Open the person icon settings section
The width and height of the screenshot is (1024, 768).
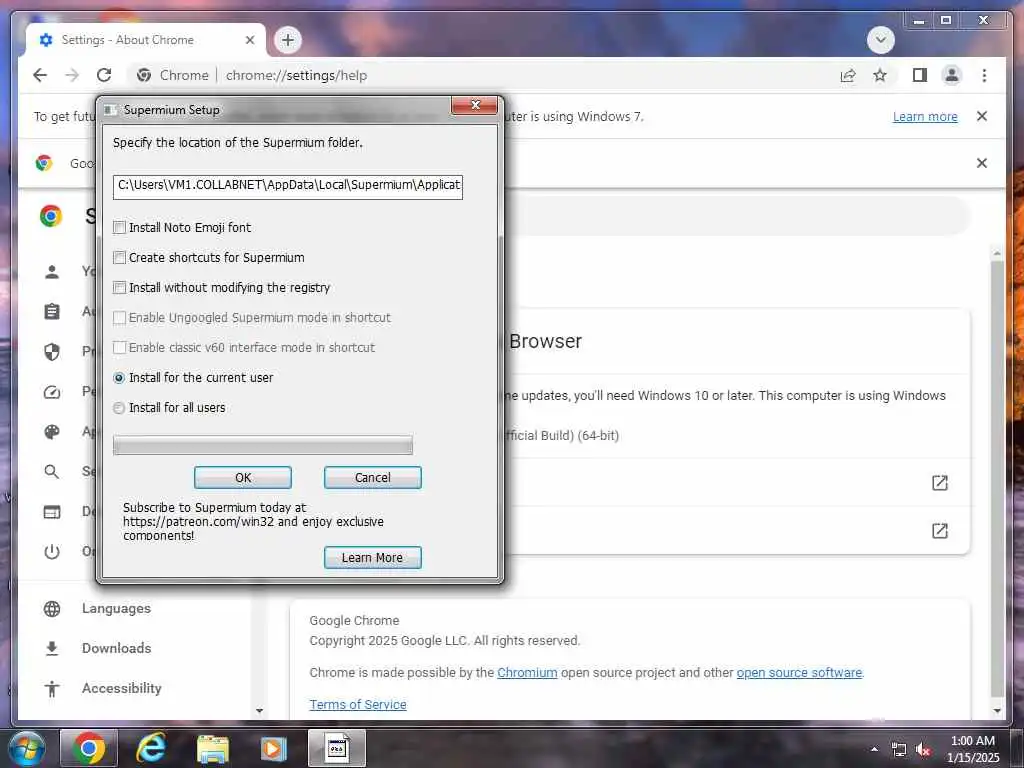52,271
